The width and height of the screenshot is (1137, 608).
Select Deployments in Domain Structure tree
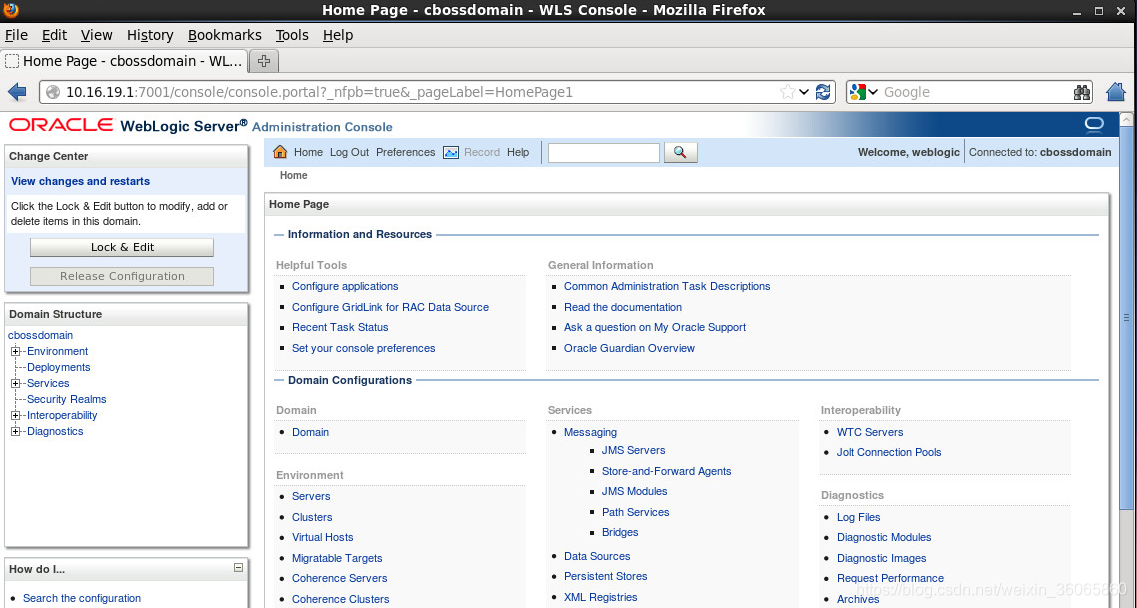click(x=59, y=367)
